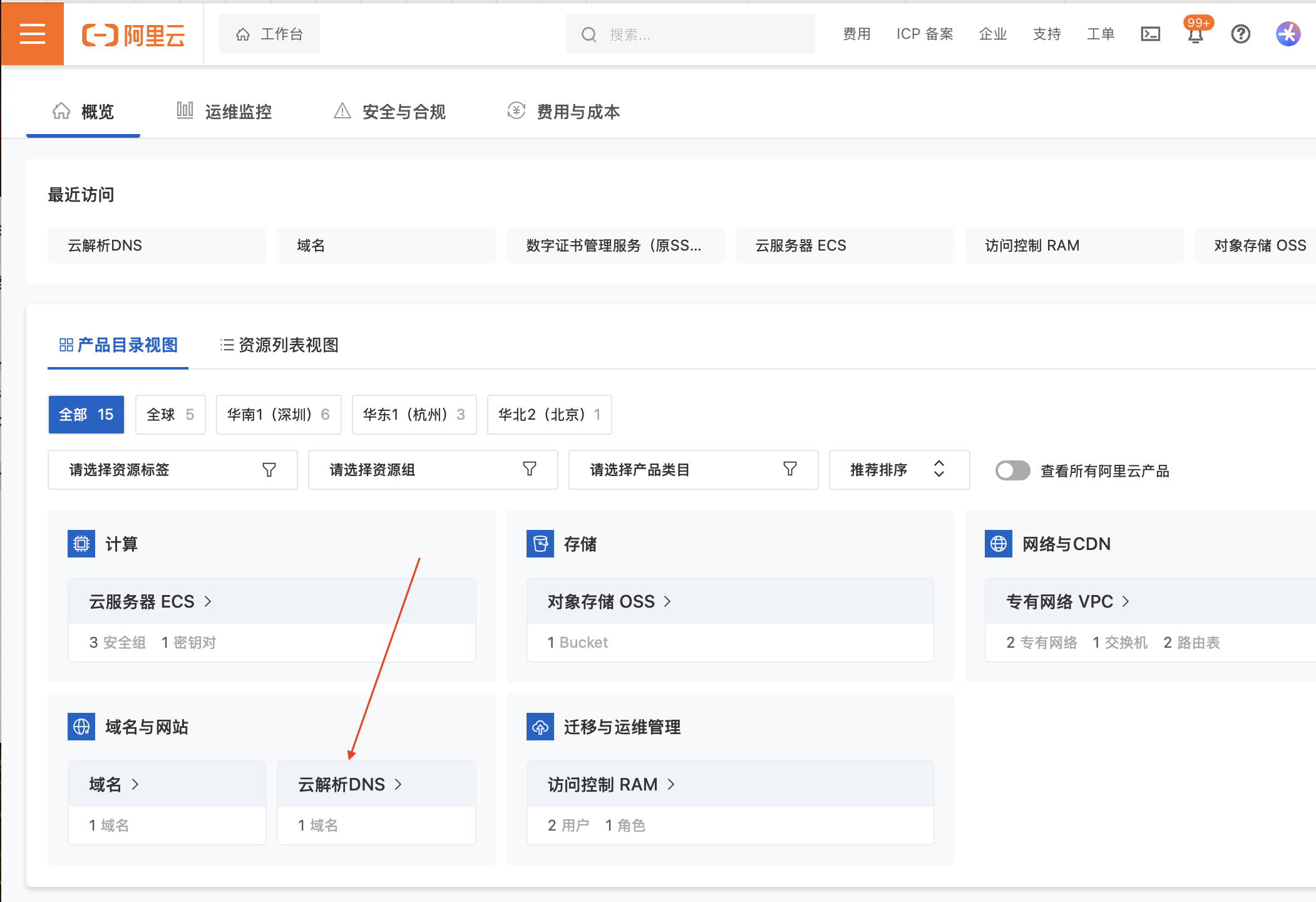Click the filter funnel in 请选择资源组
This screenshot has height=902, width=1316.
point(530,470)
